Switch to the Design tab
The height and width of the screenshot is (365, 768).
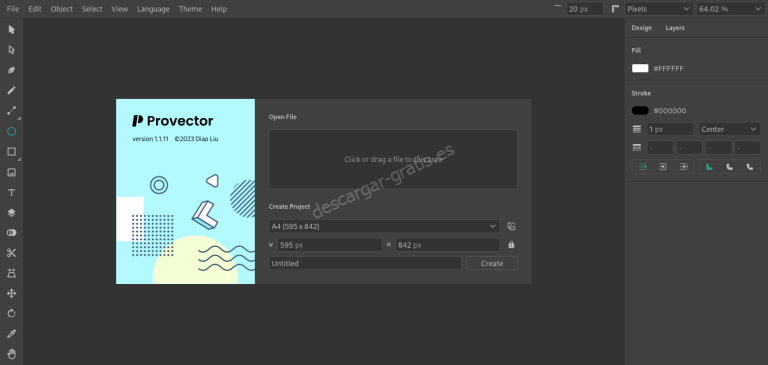pos(642,28)
